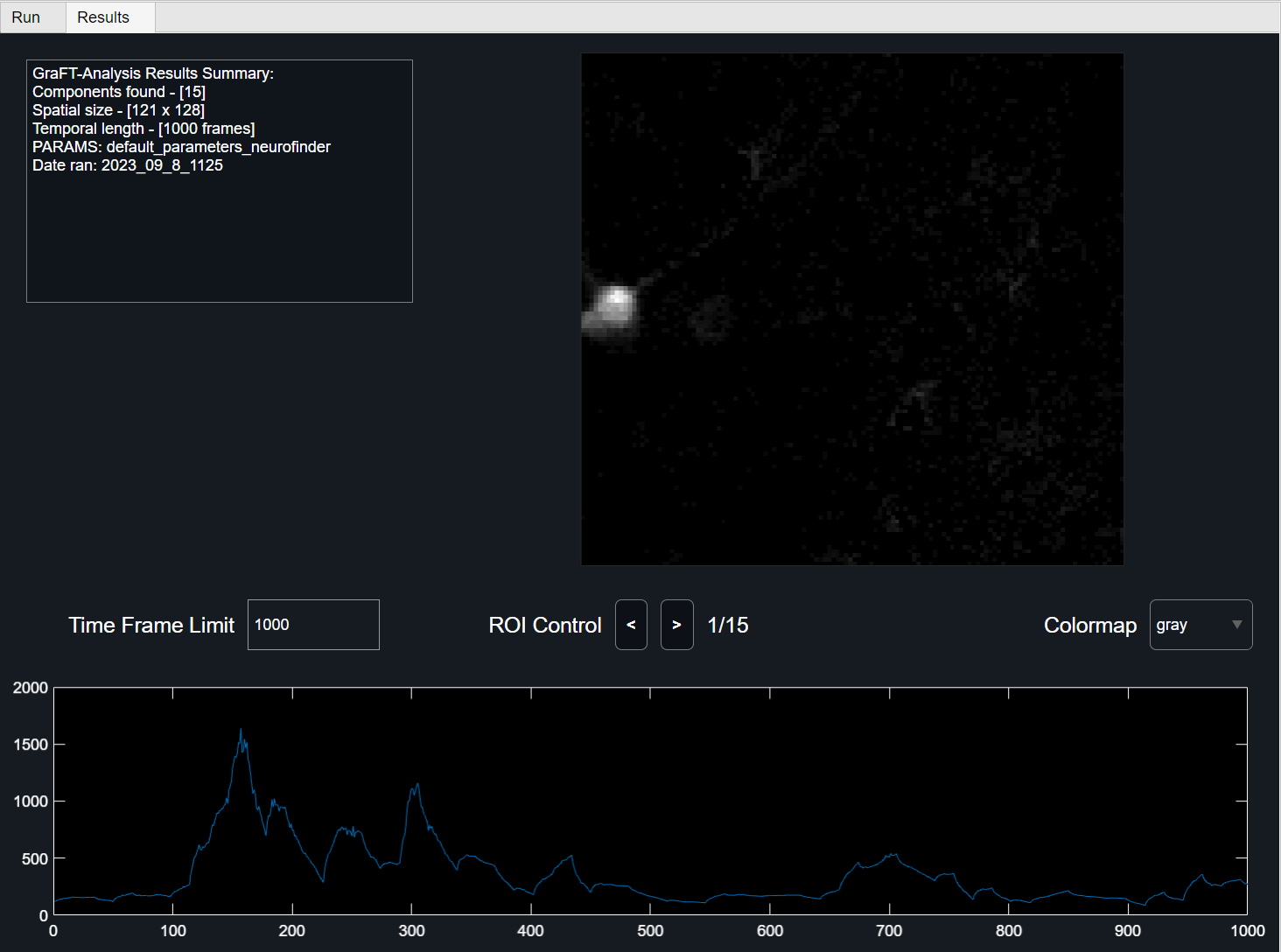Open the Colormap dropdown showing gray

pos(1200,625)
